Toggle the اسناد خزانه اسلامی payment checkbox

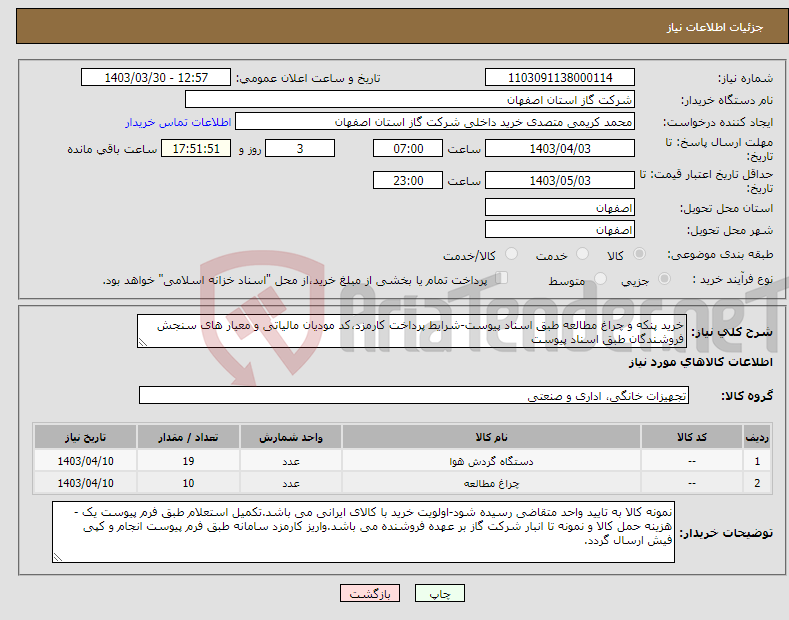[x=502, y=277]
